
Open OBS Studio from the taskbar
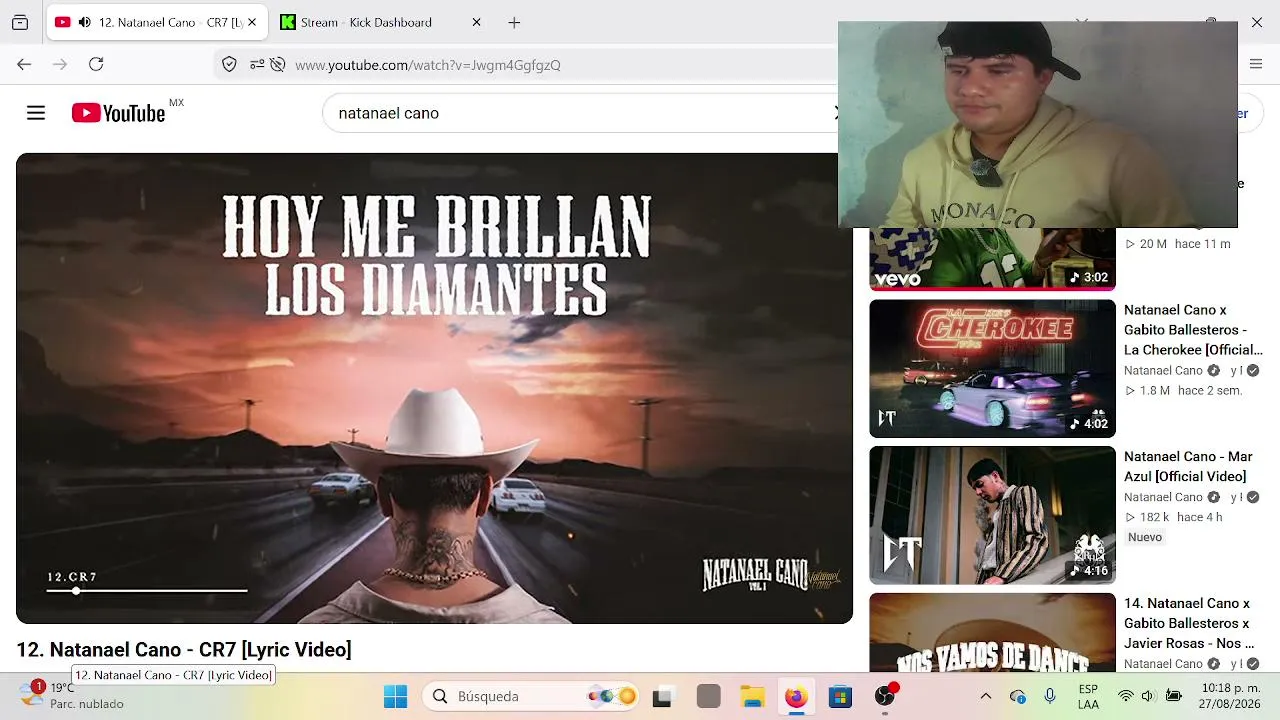click(x=885, y=696)
